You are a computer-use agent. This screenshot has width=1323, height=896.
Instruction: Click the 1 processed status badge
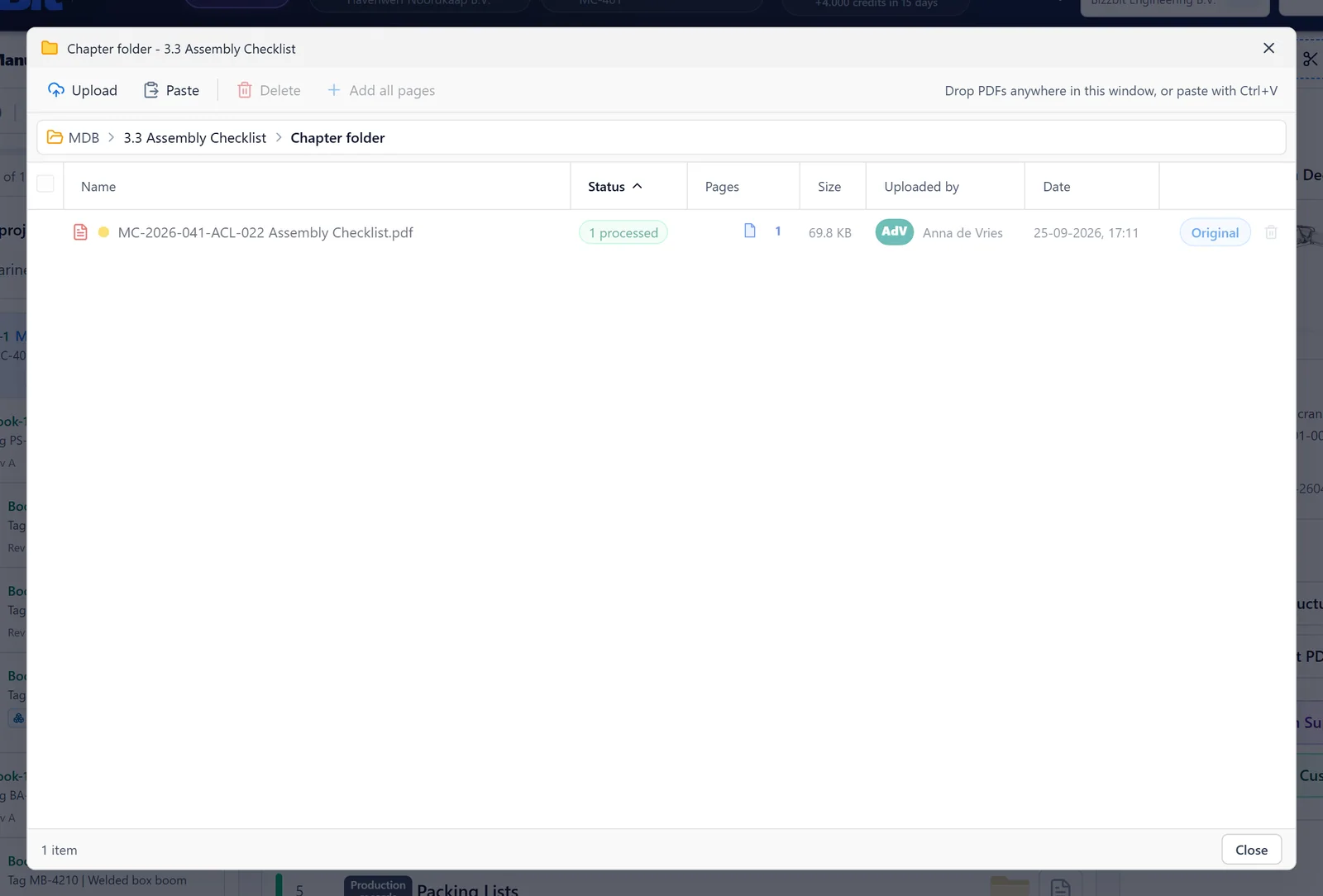coord(623,232)
